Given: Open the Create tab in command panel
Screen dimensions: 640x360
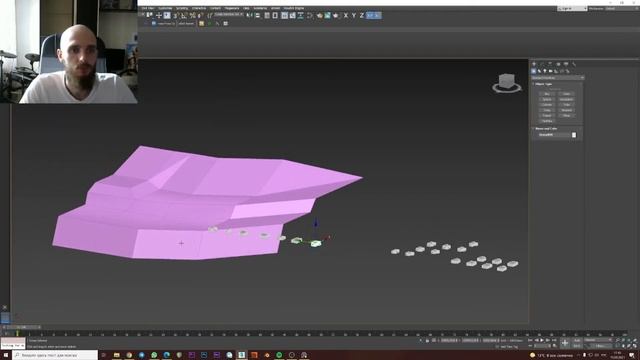Looking at the screenshot, I should (534, 64).
